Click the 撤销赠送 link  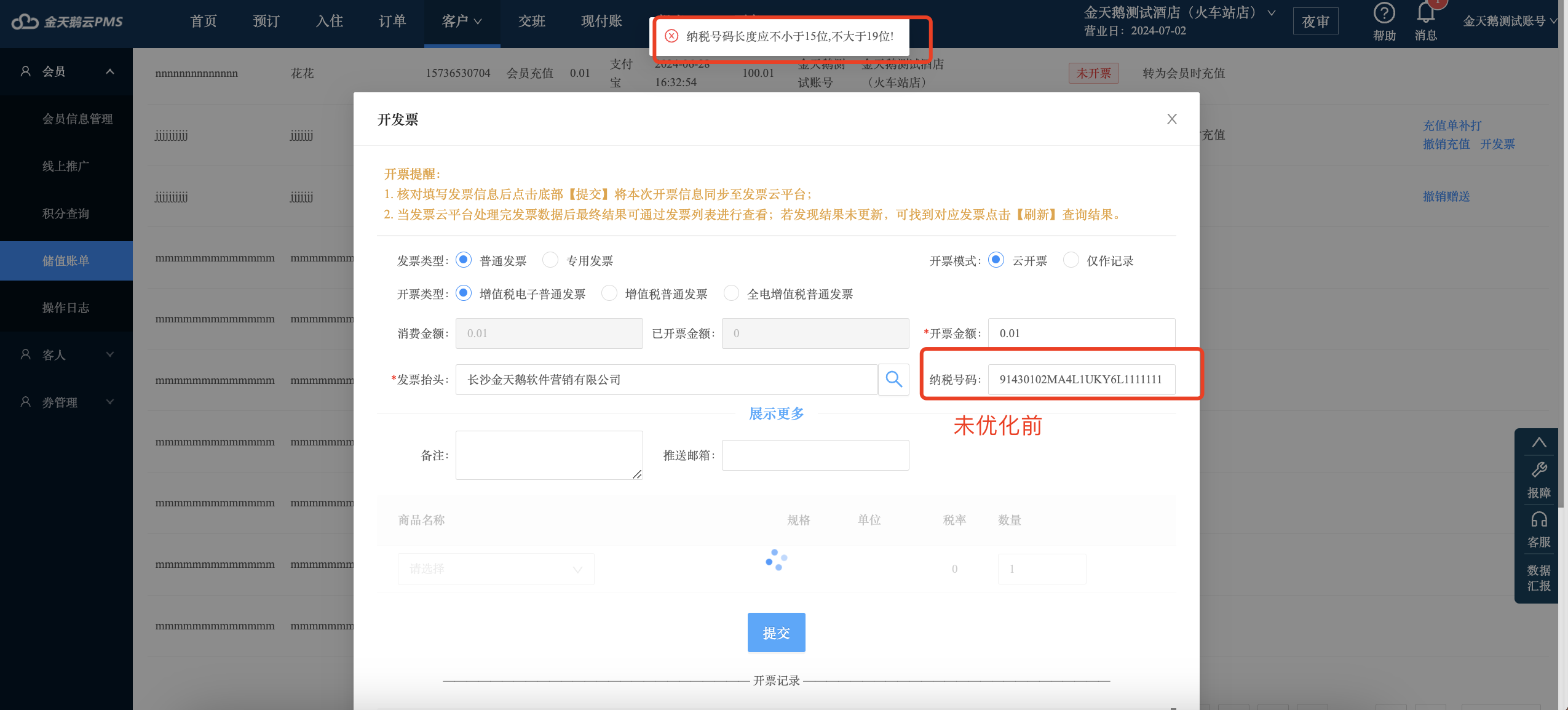tap(1446, 196)
